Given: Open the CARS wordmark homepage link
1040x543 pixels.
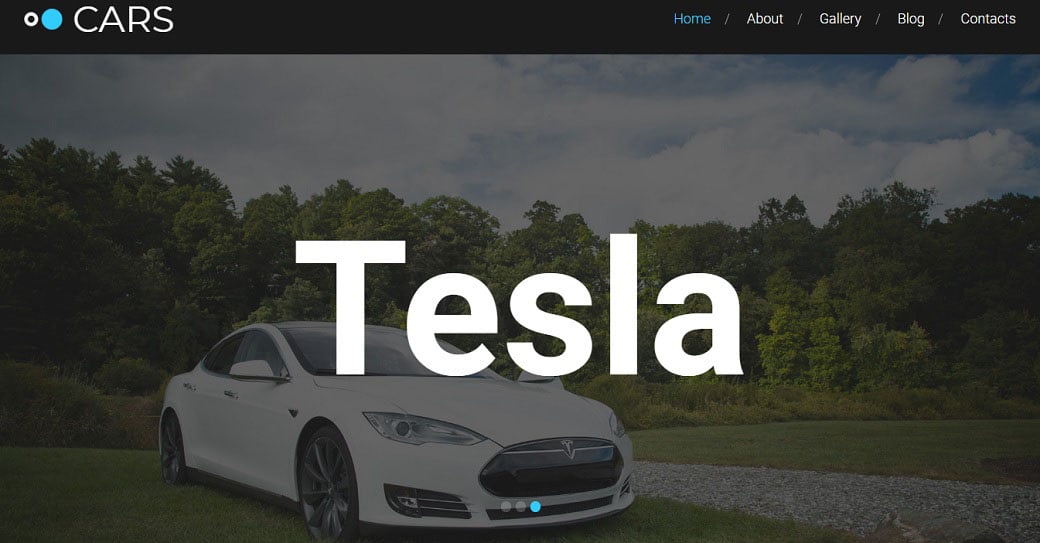Looking at the screenshot, I should tap(123, 19).
